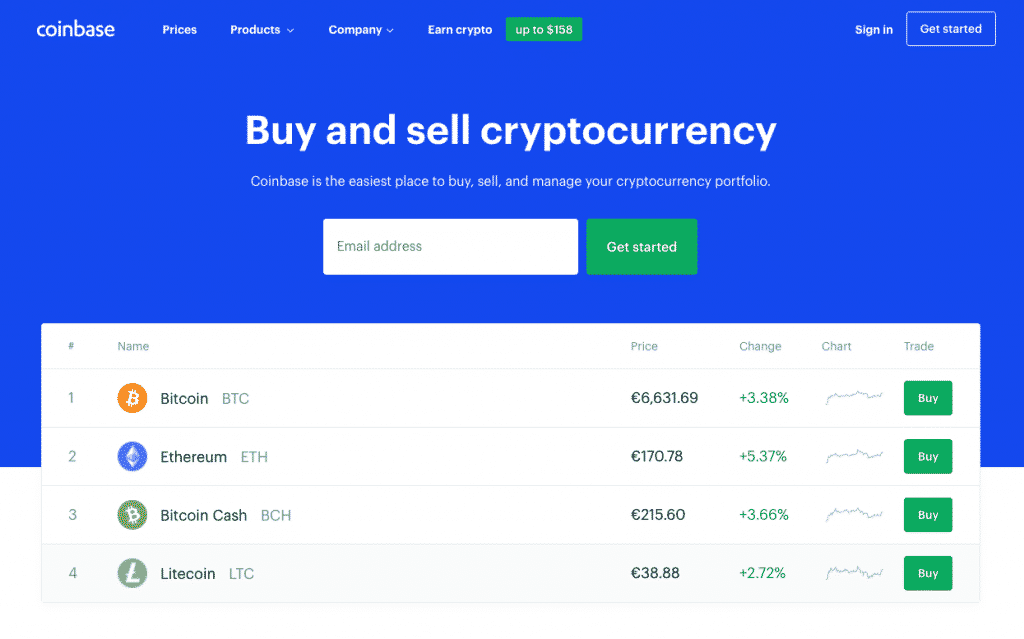Click the Ethereum diamond icon

[x=132, y=457]
